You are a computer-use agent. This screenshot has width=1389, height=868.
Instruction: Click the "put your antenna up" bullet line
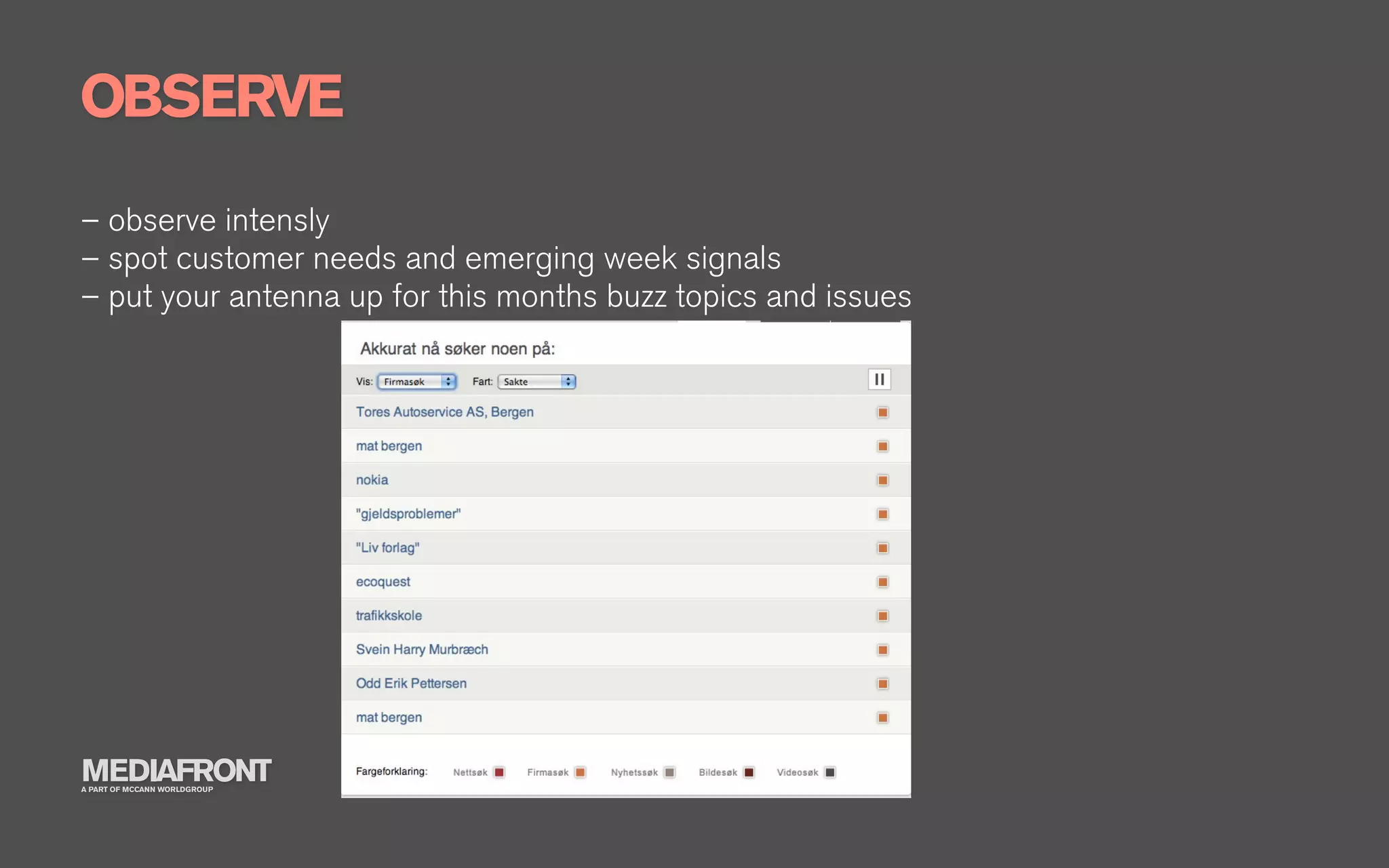pyautogui.click(x=496, y=297)
